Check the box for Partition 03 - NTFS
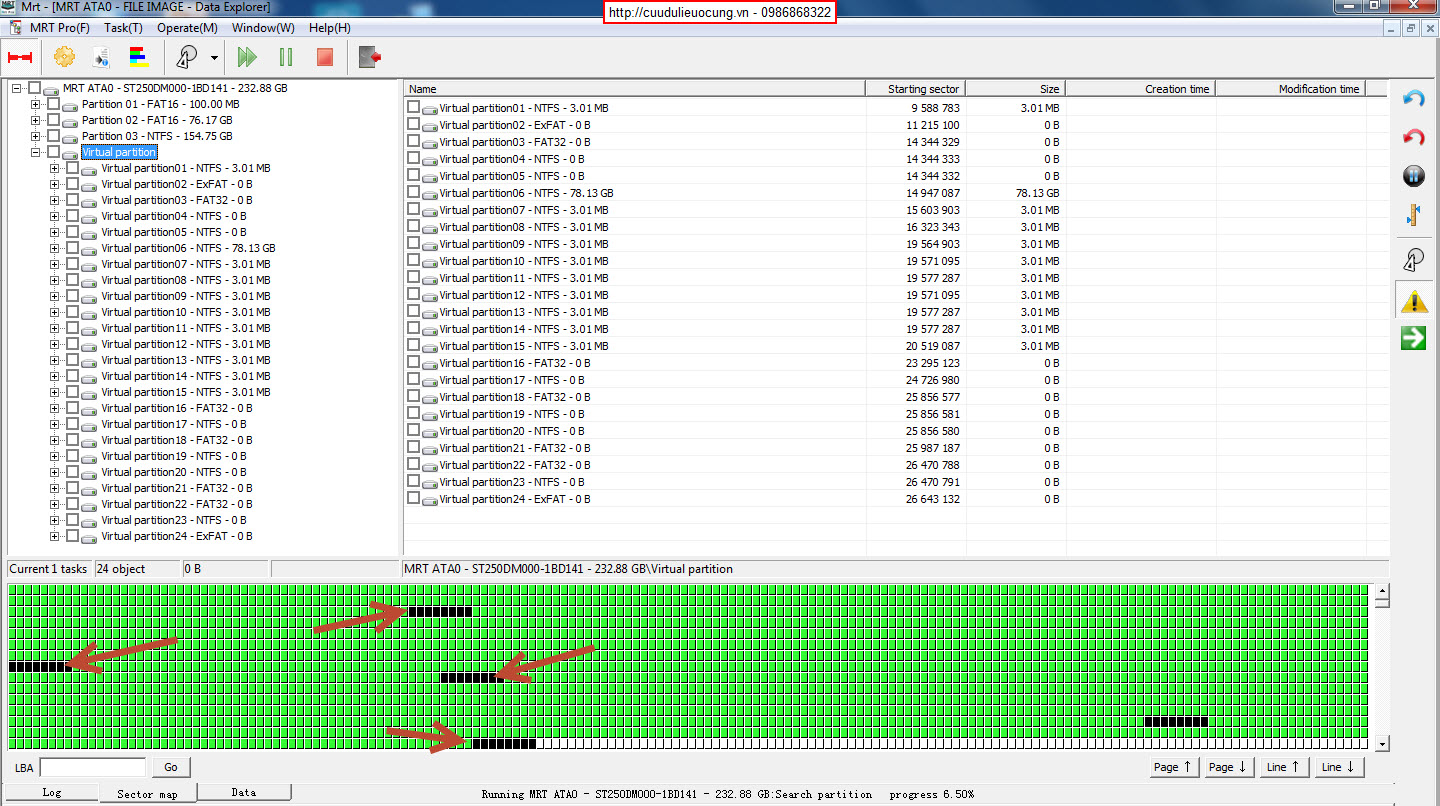Image resolution: width=1440 pixels, height=806 pixels. (54, 136)
